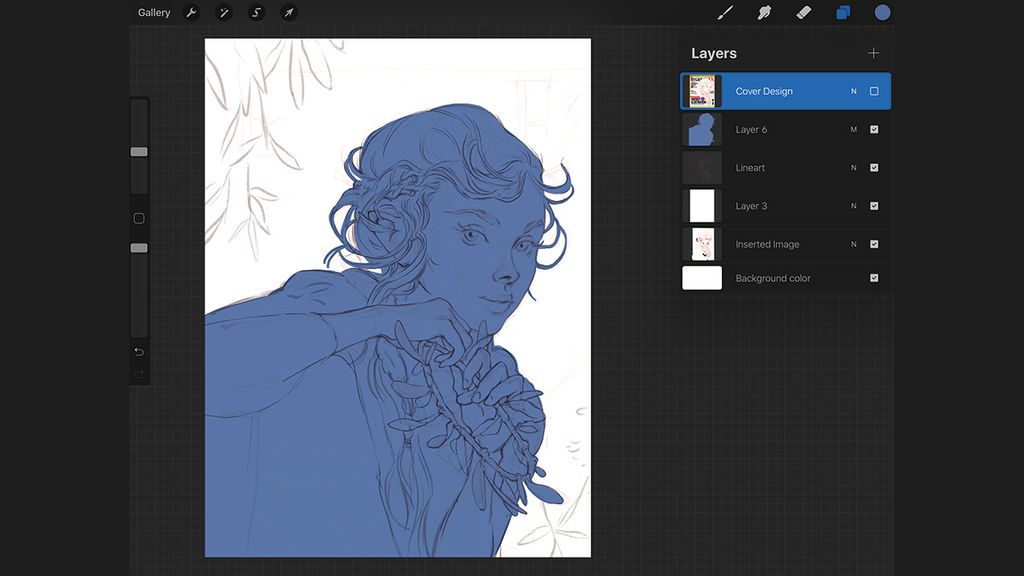
Task: Activate the Transform arrow tool
Action: pyautogui.click(x=289, y=13)
